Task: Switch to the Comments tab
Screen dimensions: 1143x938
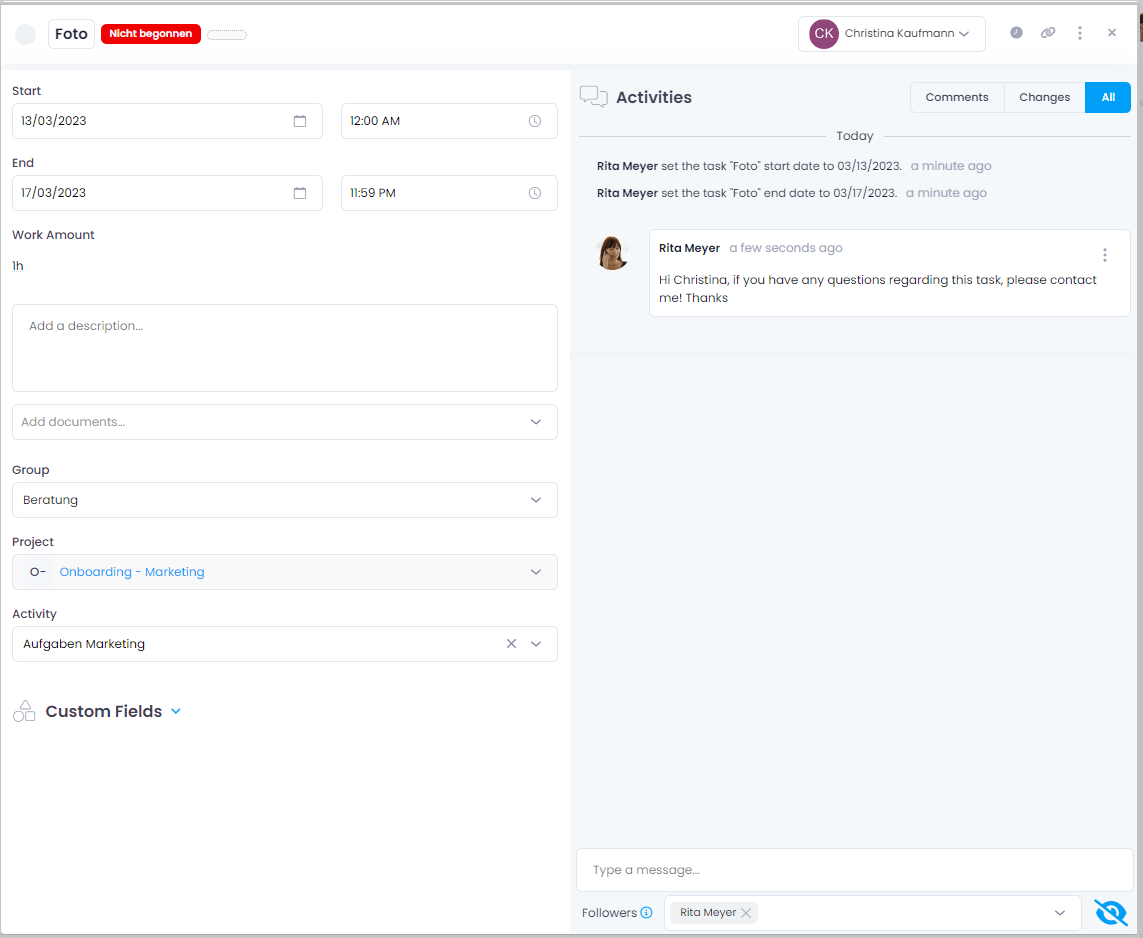Action: pyautogui.click(x=957, y=98)
